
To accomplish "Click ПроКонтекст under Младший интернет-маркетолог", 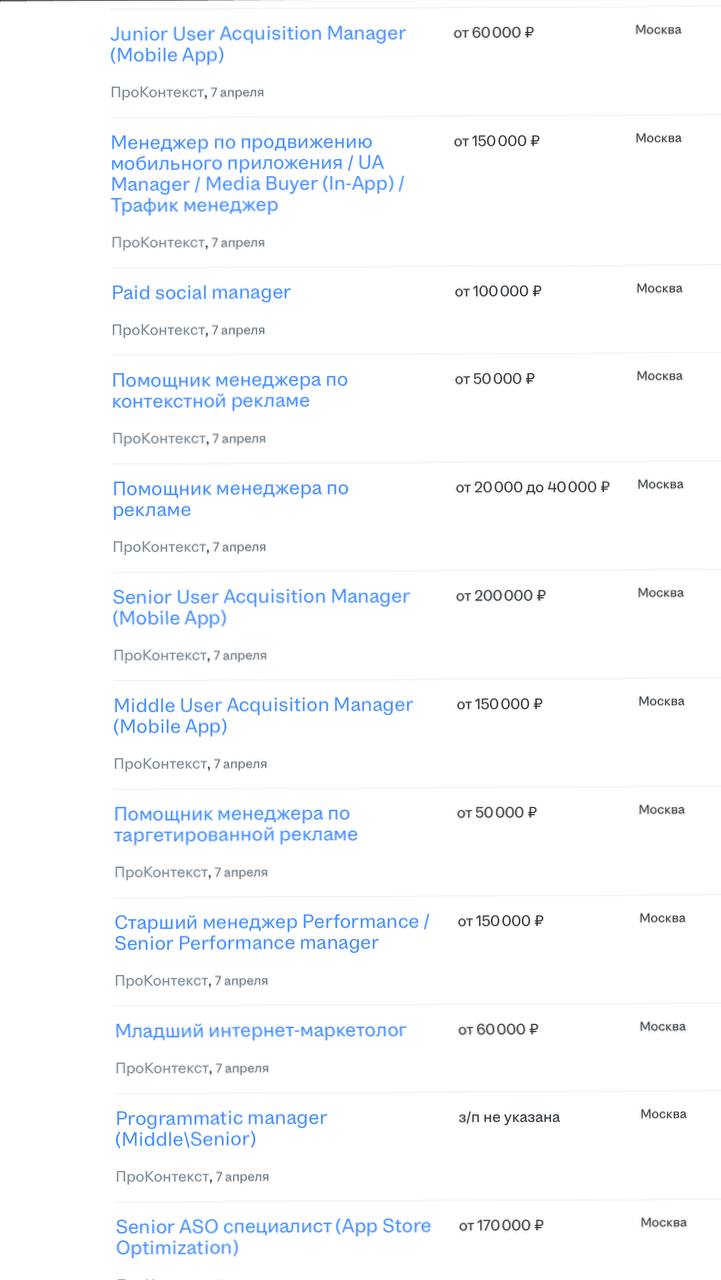I will pos(161,1068).
